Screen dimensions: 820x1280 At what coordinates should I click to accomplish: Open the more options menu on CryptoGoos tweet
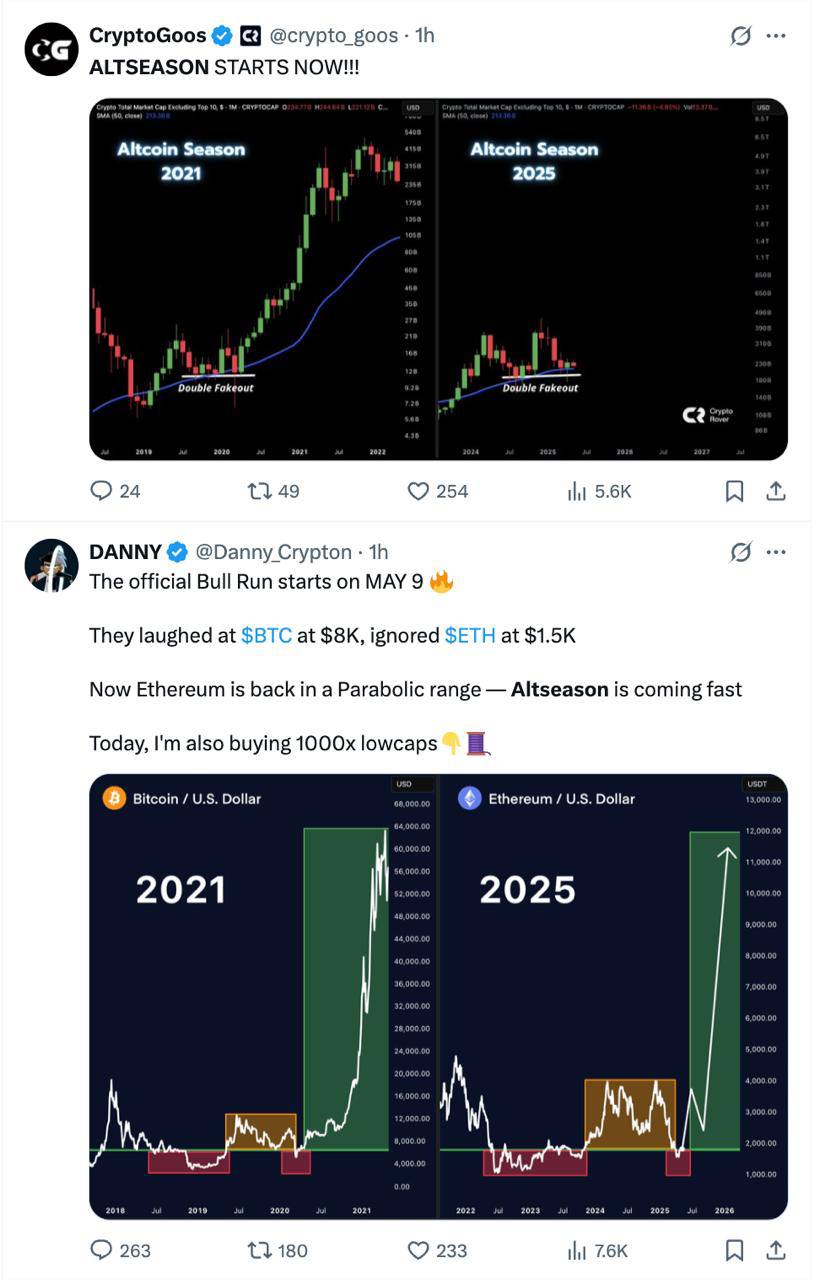pyautogui.click(x=776, y=36)
